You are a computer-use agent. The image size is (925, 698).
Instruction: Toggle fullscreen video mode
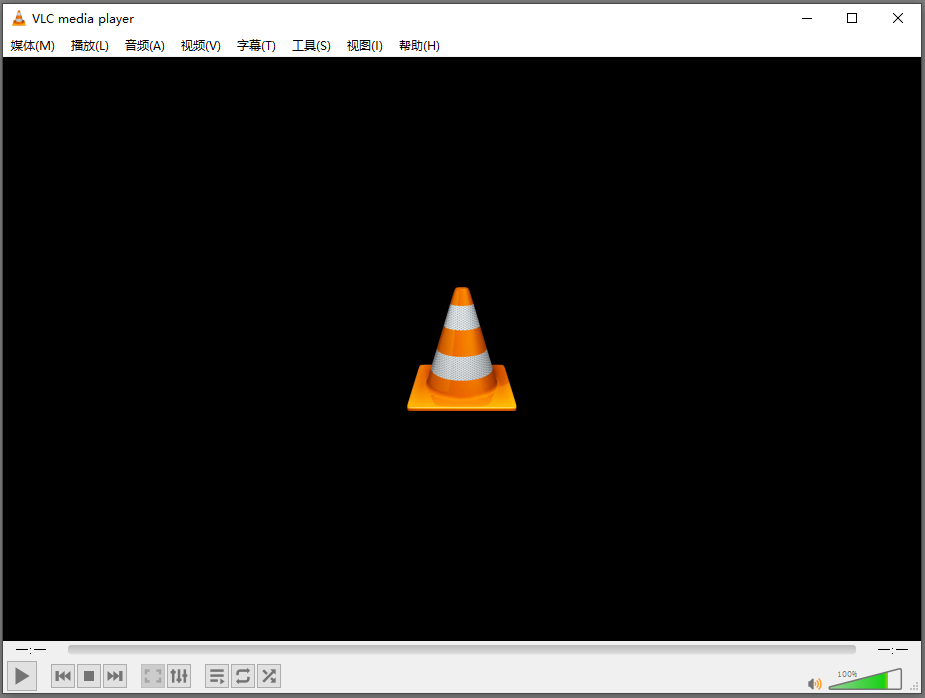[153, 676]
